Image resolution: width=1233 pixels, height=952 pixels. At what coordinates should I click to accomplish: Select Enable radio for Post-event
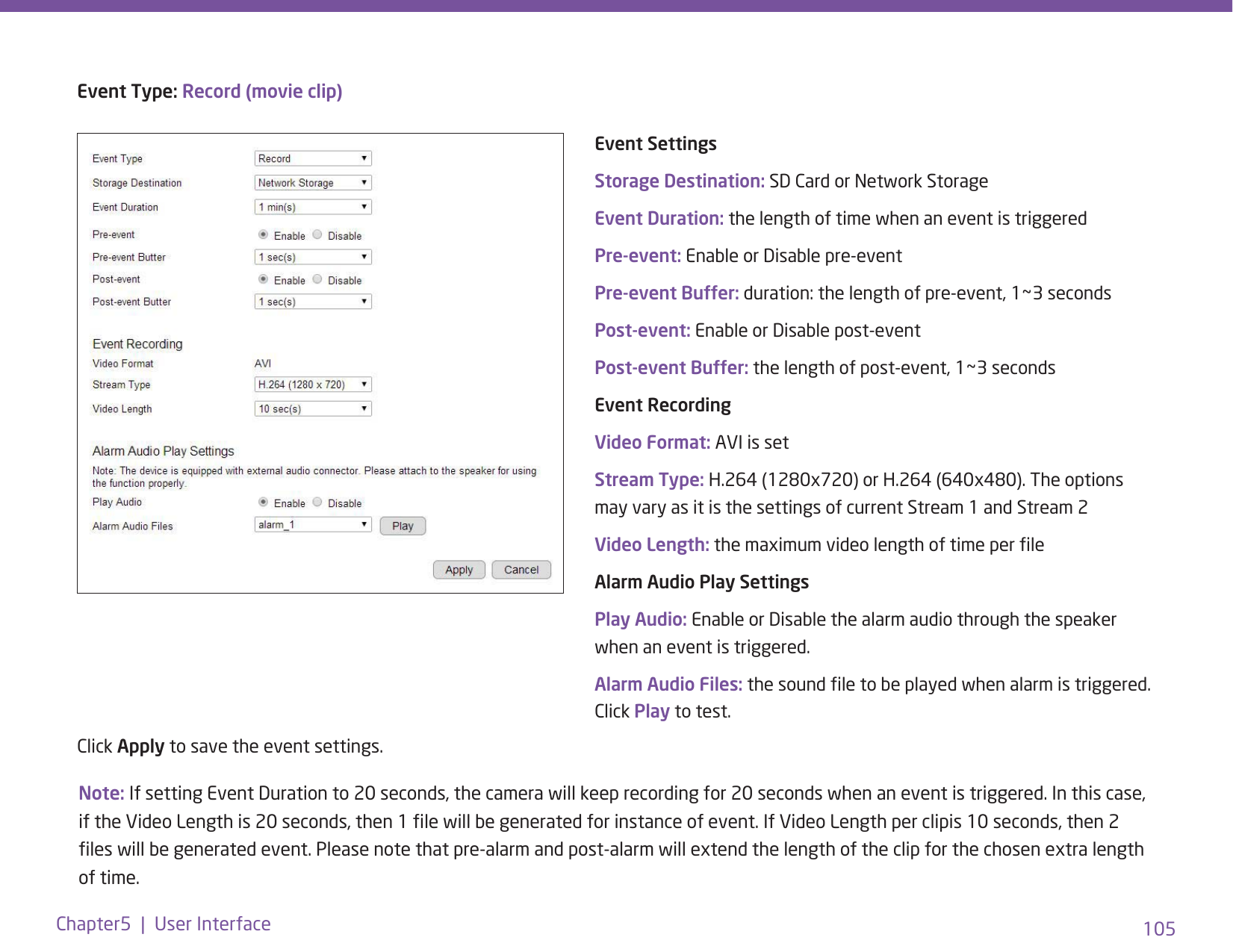coord(264,279)
